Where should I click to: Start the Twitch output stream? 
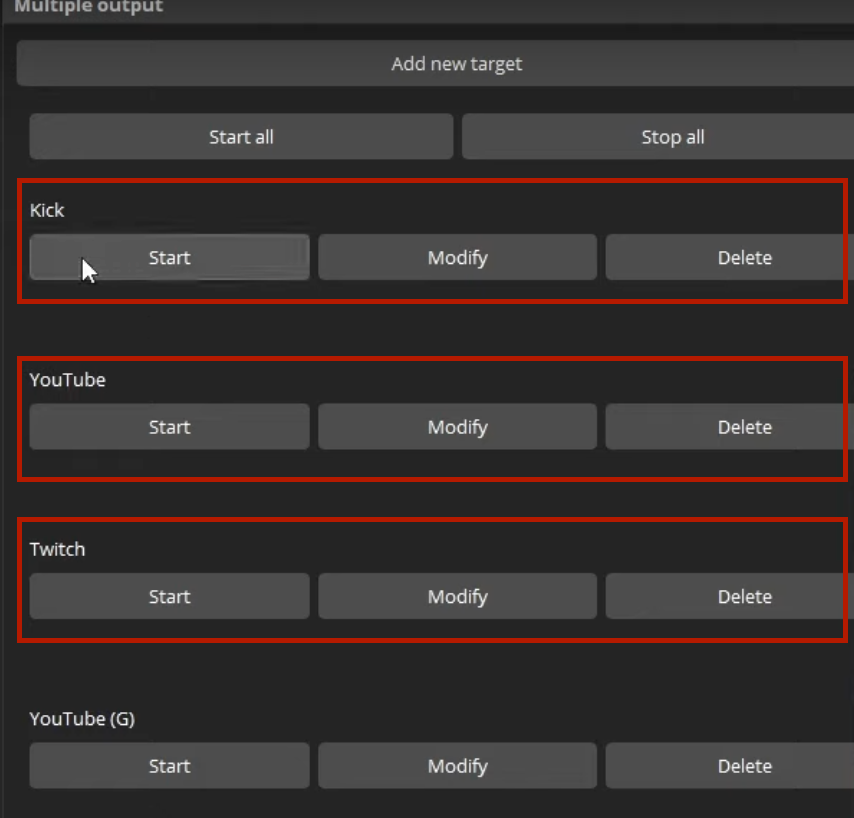click(169, 597)
